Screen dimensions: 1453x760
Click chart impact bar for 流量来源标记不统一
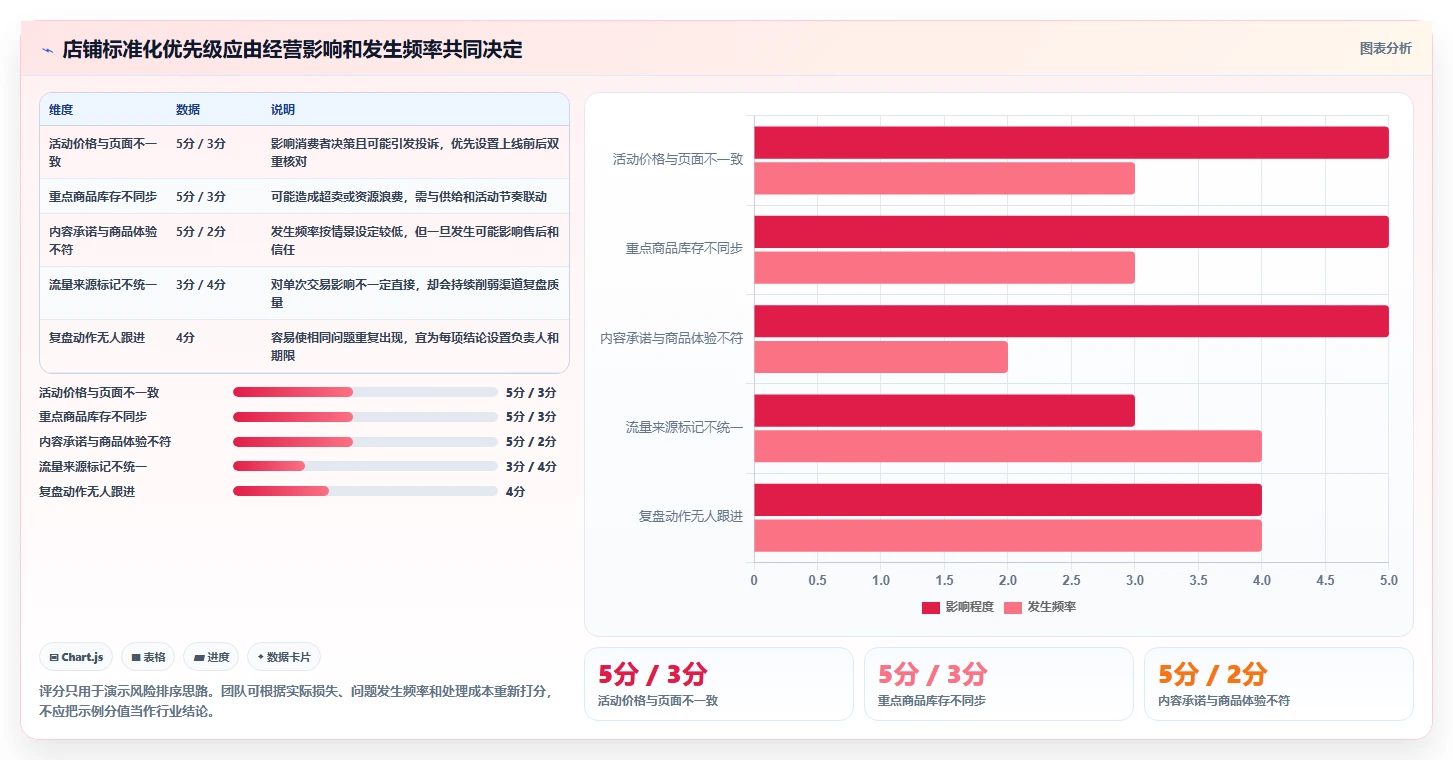(x=944, y=410)
